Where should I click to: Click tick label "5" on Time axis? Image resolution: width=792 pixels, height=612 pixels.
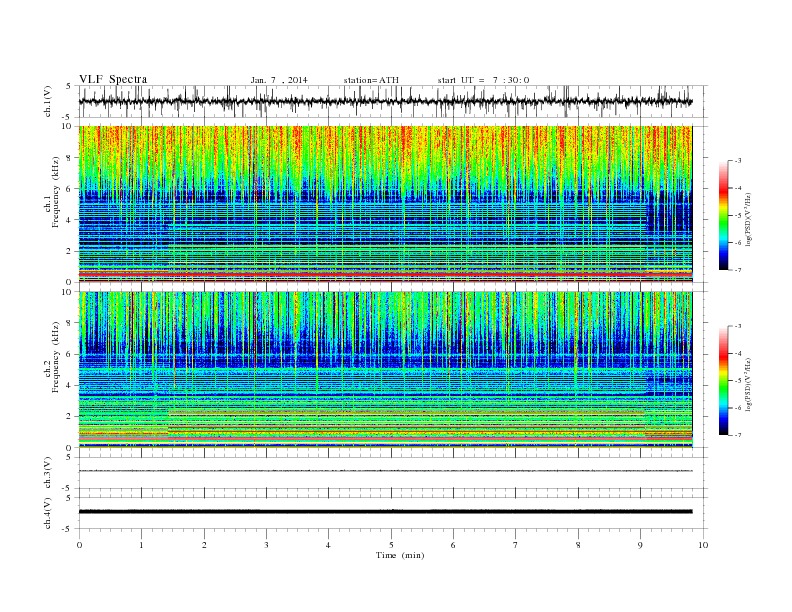(391, 545)
